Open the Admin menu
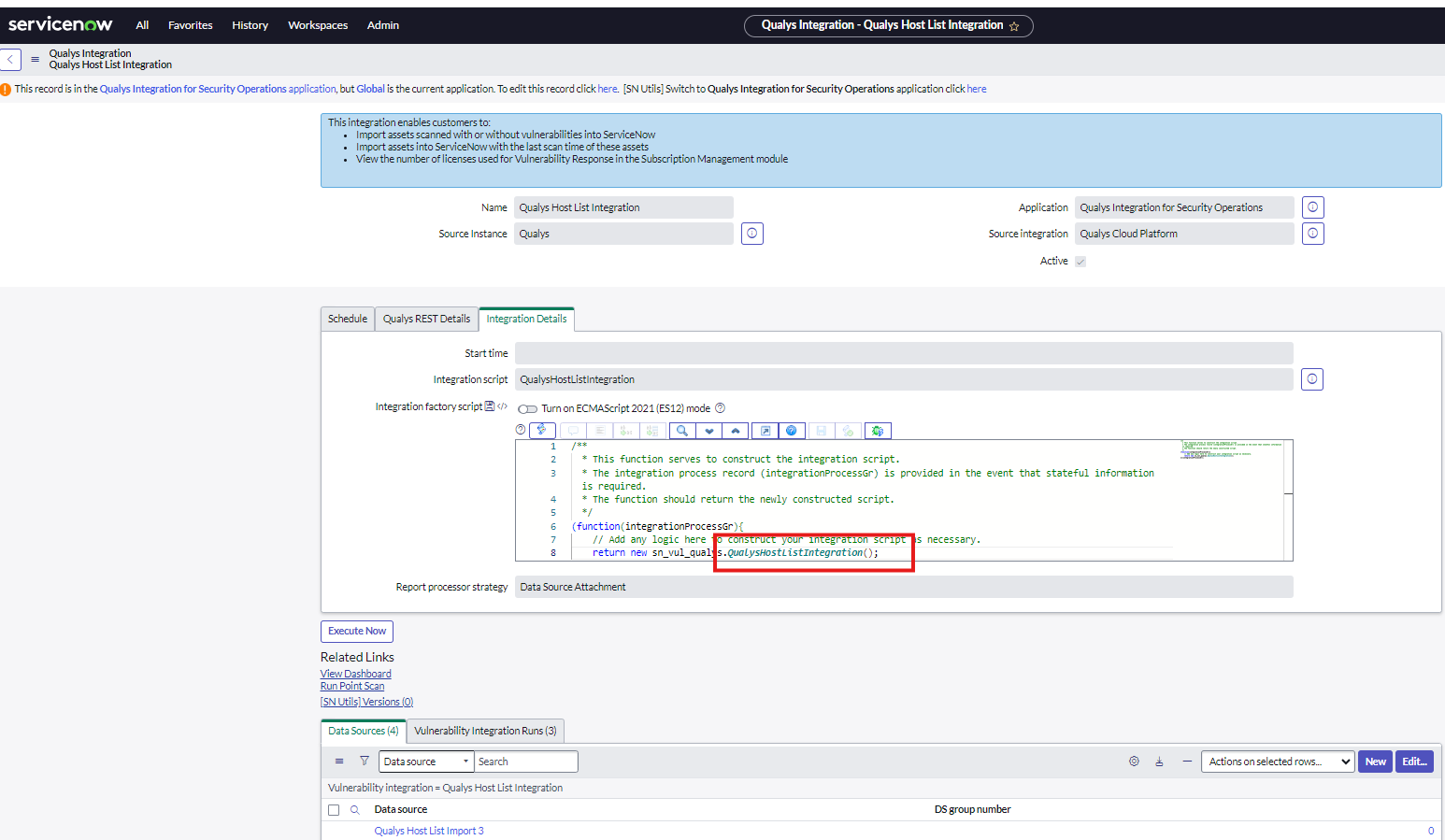Image resolution: width=1445 pixels, height=840 pixels. point(383,25)
